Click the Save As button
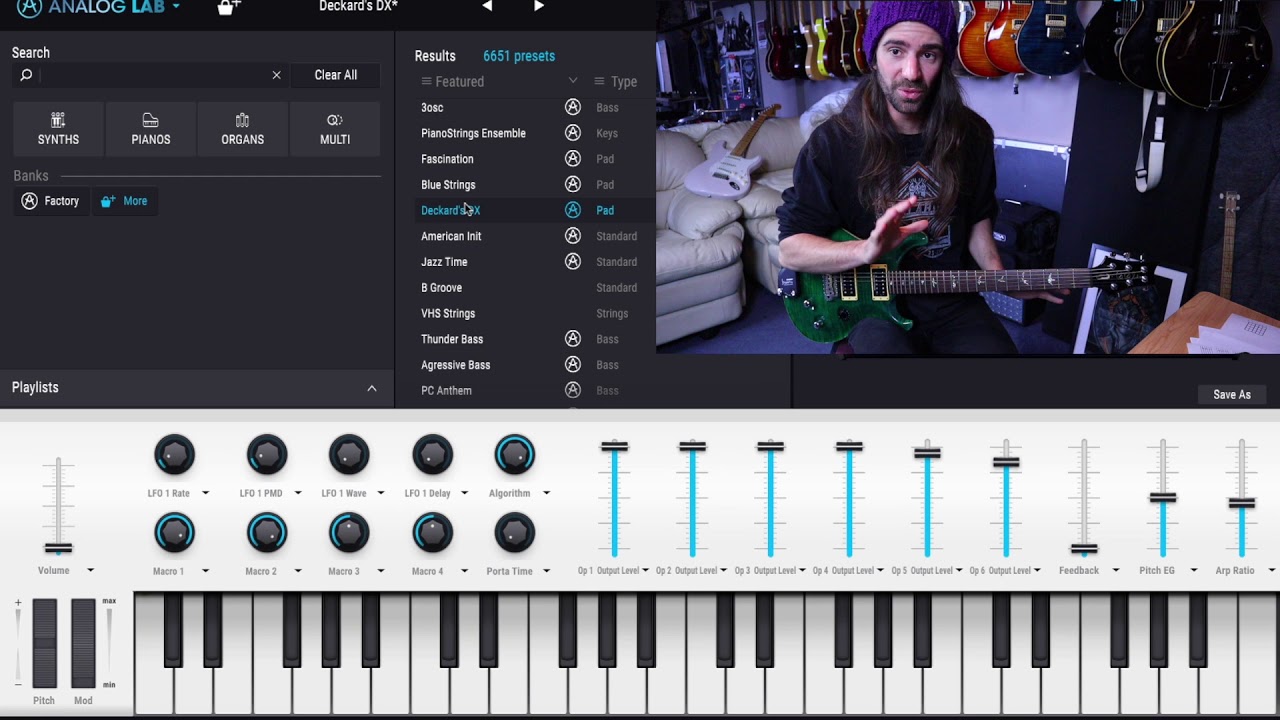Screen dimensions: 1280x720 click(x=1231, y=395)
